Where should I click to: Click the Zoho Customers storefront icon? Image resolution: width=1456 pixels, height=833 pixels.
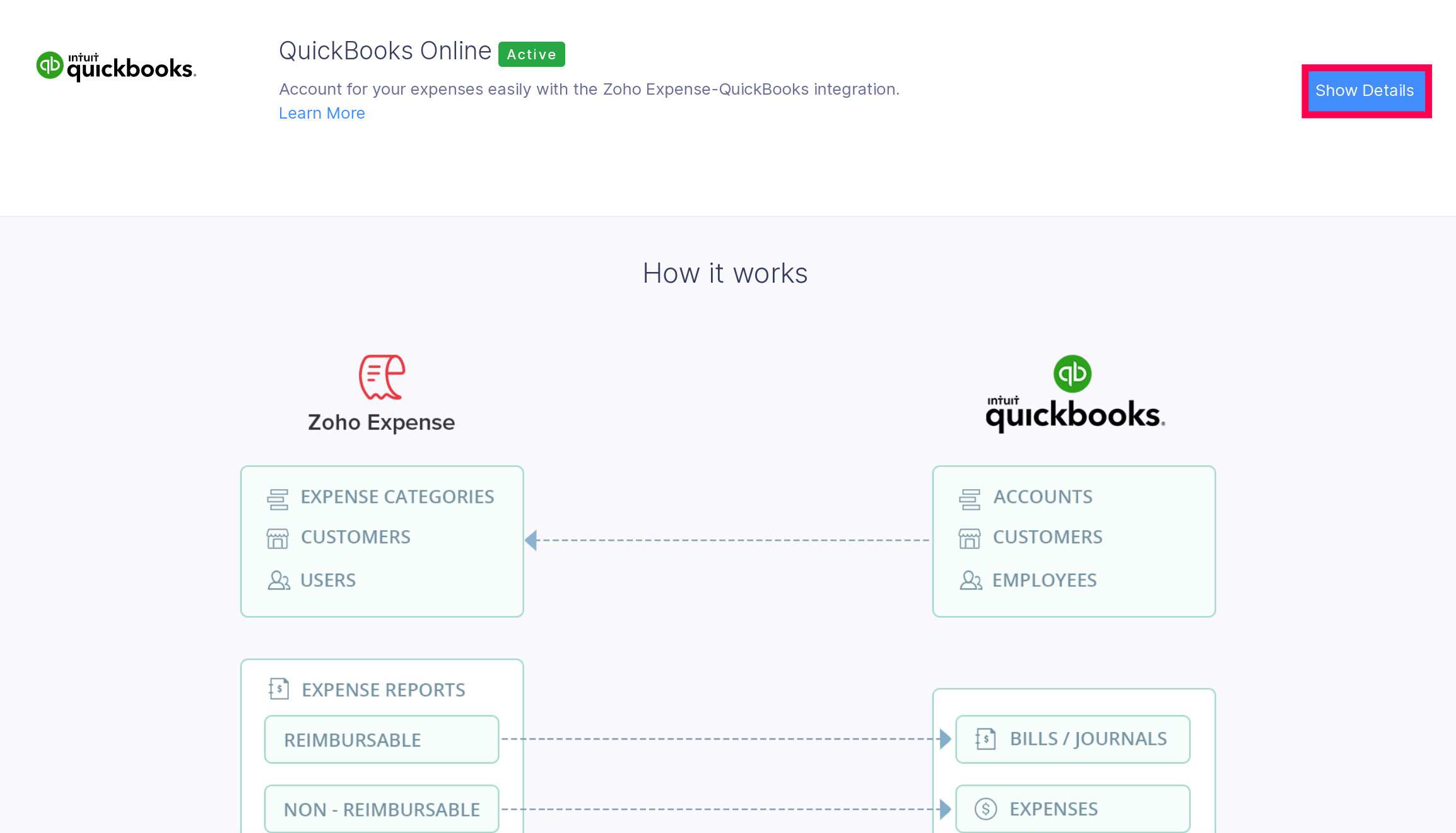pos(278,538)
